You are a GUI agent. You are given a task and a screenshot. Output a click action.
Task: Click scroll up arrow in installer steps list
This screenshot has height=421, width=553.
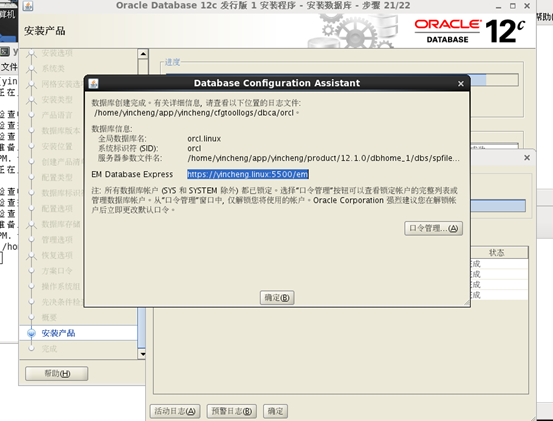point(143,54)
